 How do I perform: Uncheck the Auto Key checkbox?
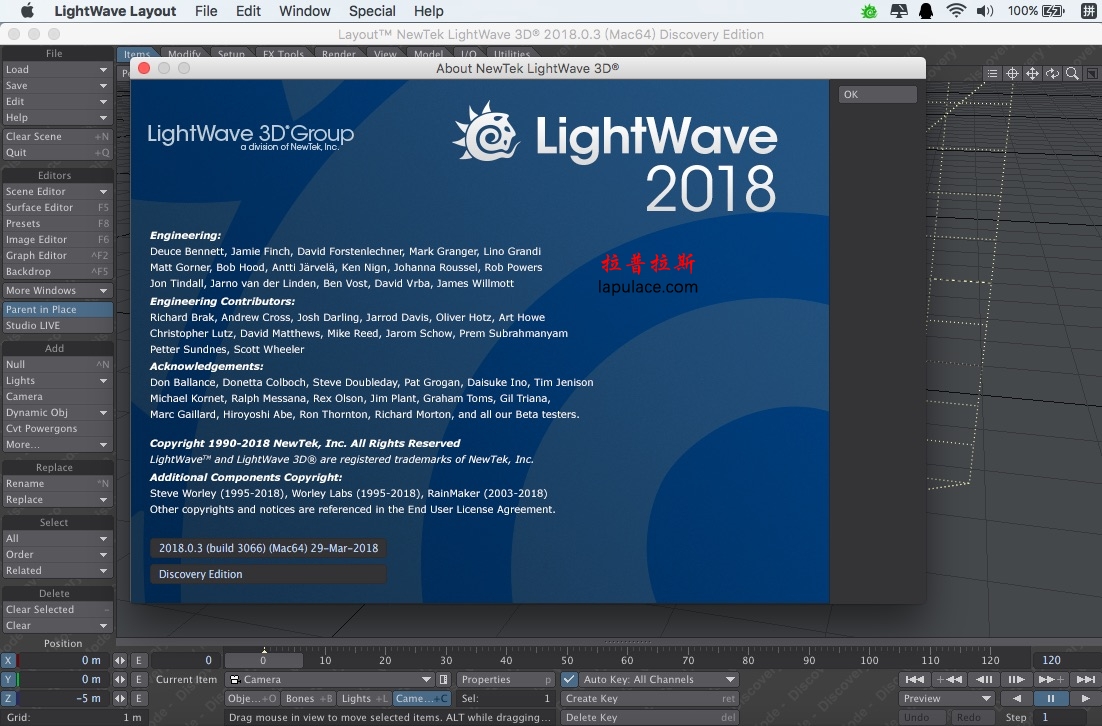click(x=569, y=680)
